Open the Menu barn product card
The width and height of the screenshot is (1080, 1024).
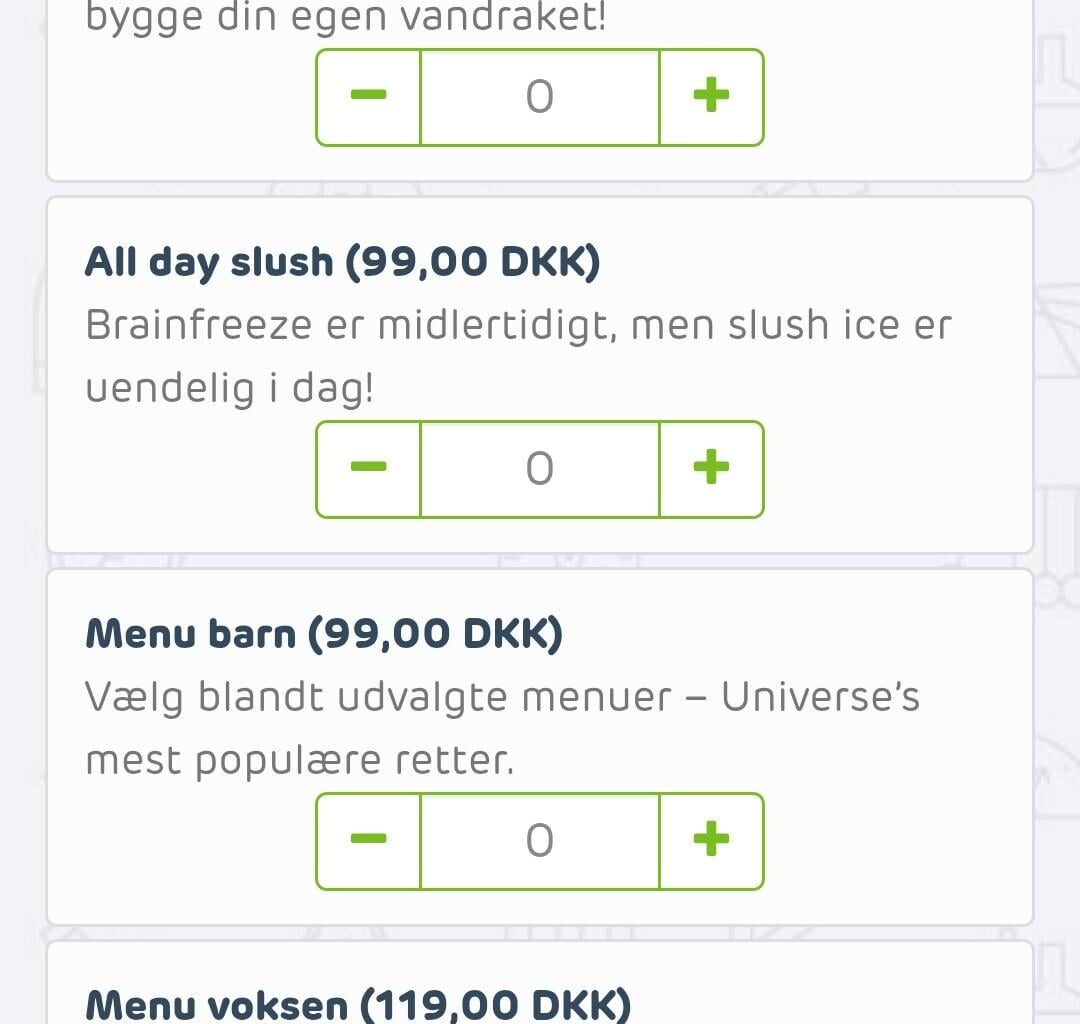click(540, 745)
